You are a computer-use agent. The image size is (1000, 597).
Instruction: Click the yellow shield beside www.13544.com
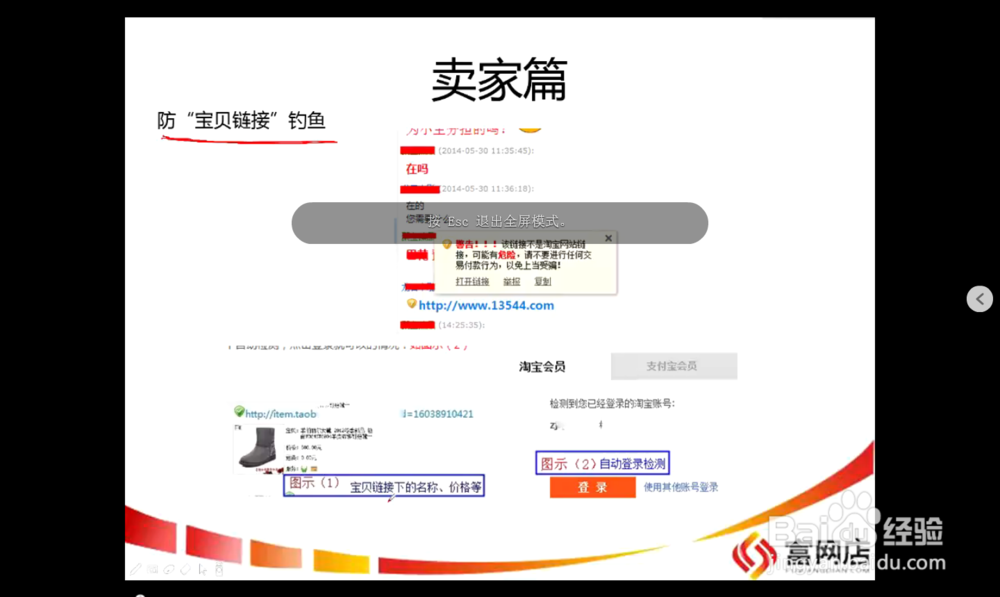[x=410, y=305]
